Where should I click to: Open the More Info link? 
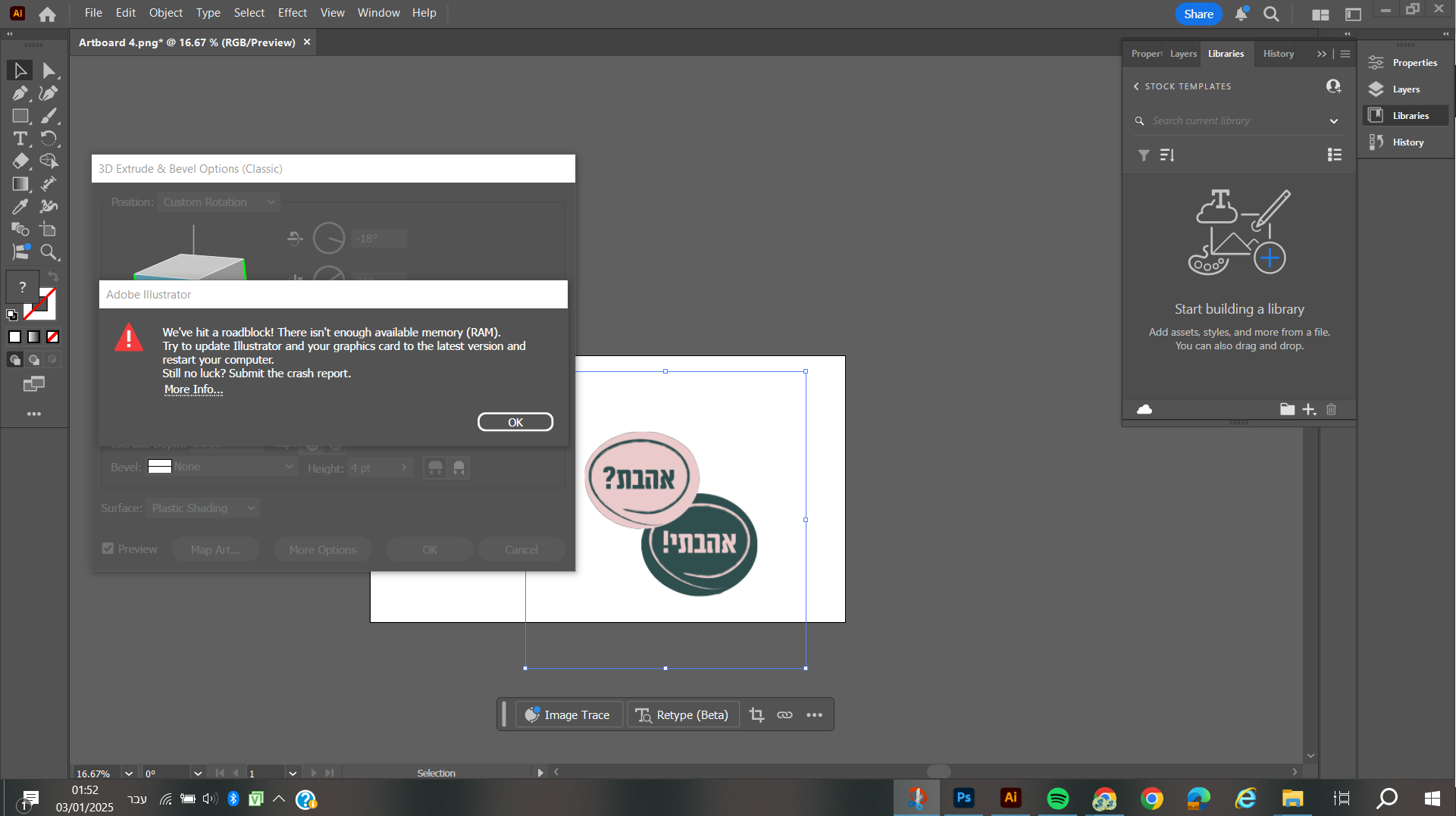[193, 389]
